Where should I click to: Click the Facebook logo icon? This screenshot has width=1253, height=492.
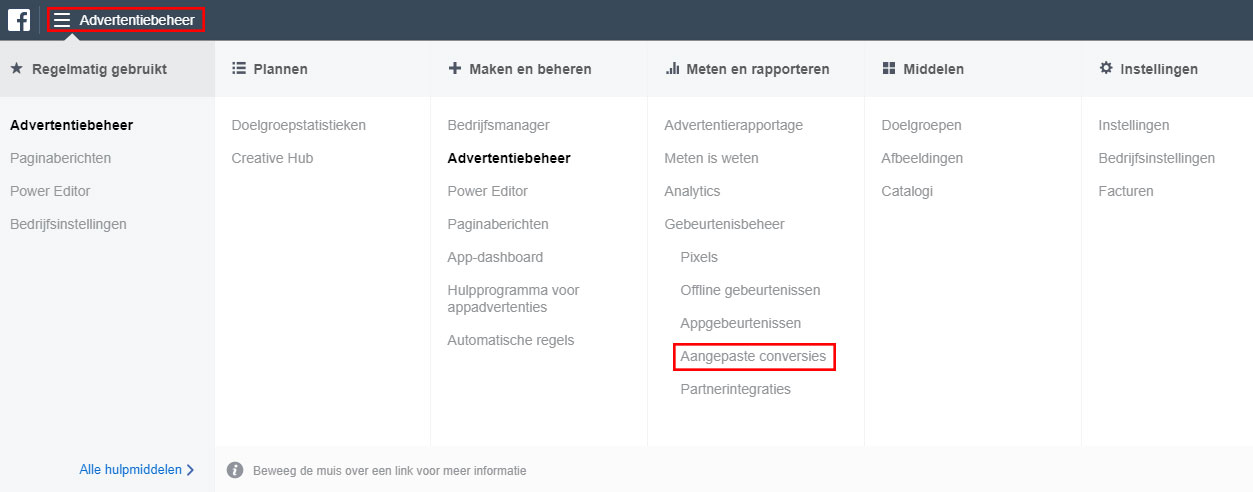[19, 20]
